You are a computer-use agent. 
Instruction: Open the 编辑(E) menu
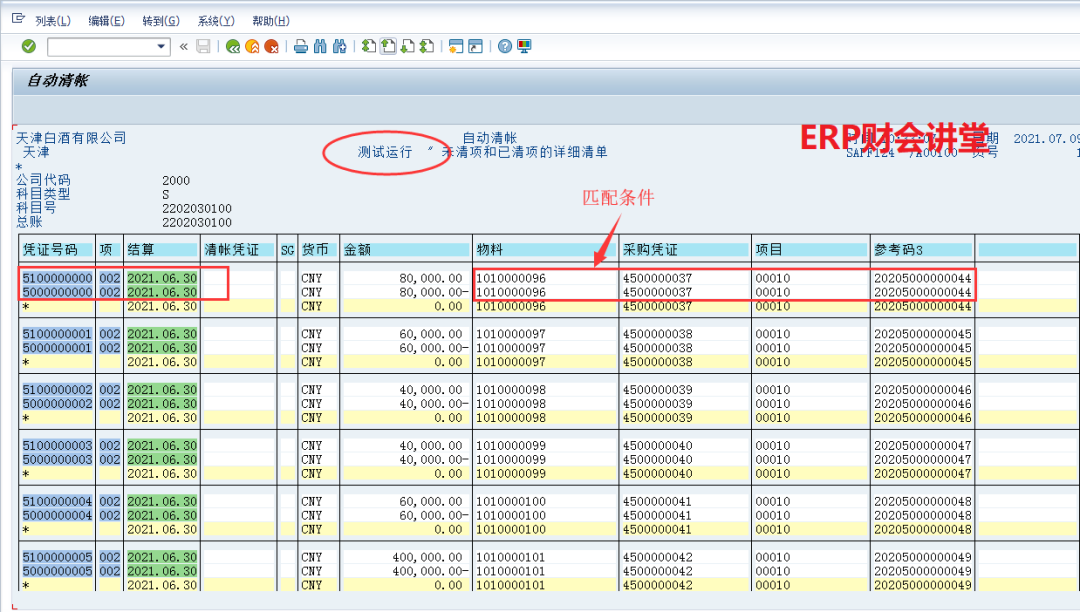pos(106,20)
